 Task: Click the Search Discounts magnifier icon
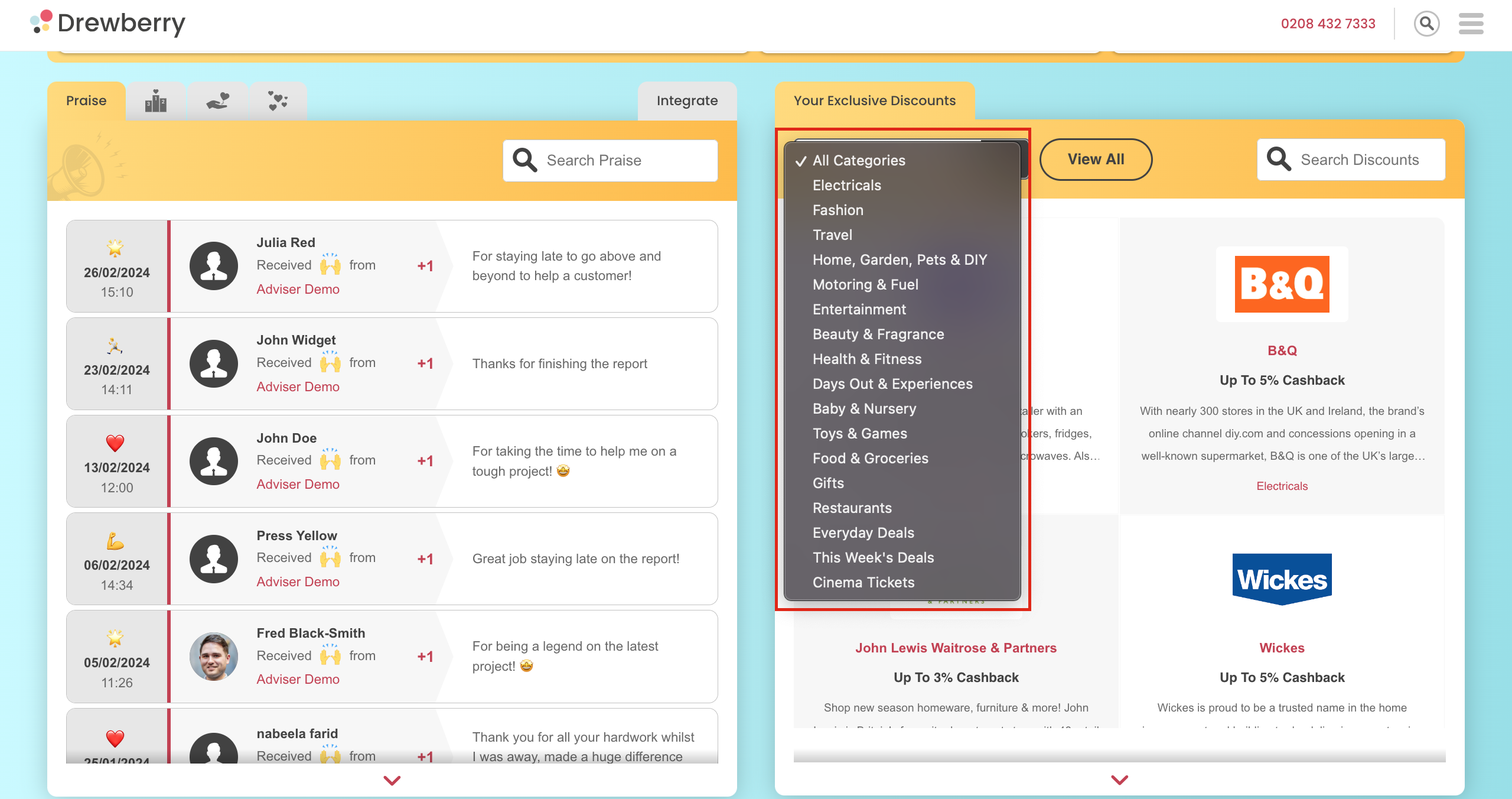pos(1279,160)
